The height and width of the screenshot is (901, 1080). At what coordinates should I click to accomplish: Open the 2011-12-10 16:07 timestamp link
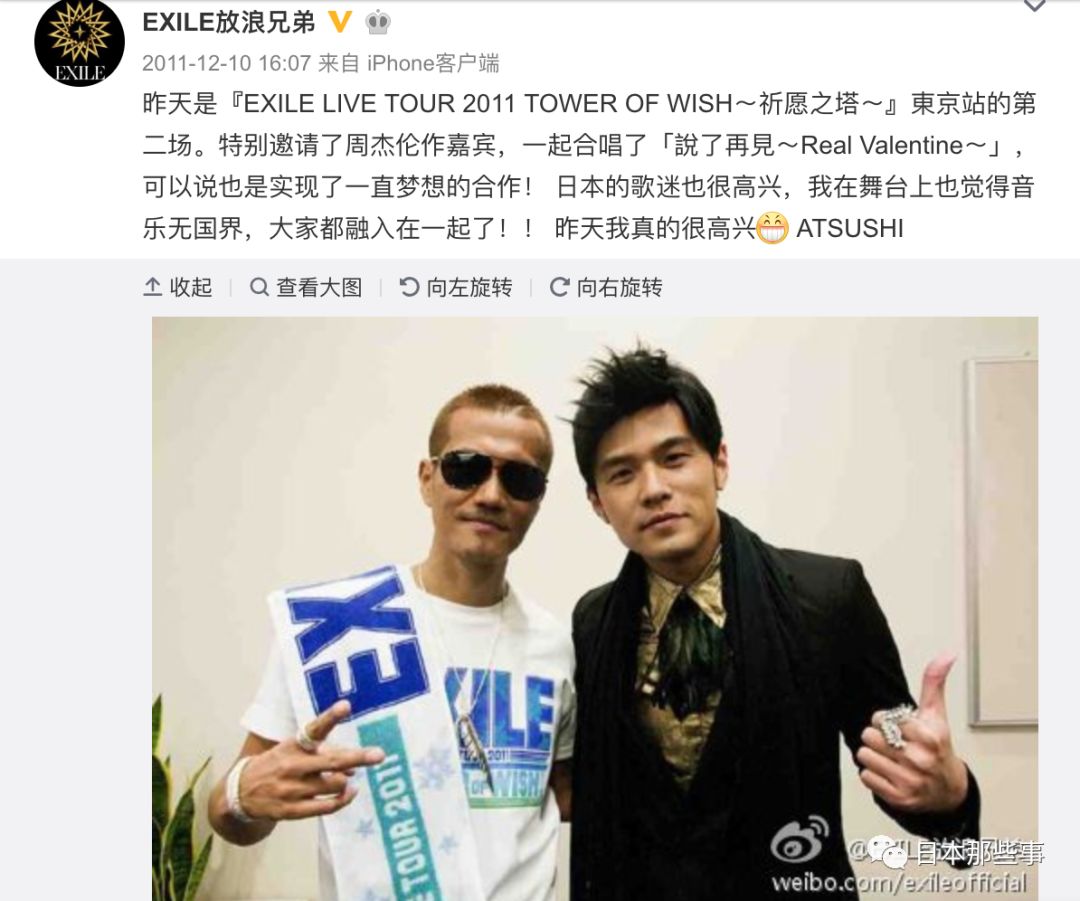point(227,63)
